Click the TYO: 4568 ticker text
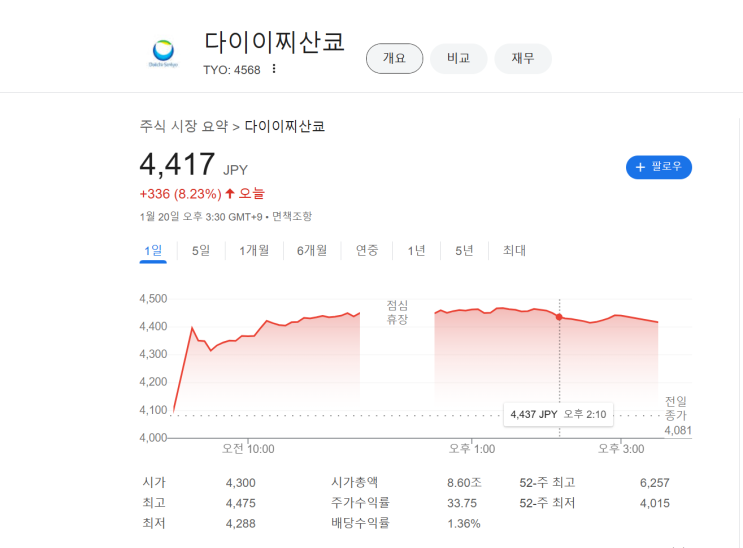 [x=232, y=70]
